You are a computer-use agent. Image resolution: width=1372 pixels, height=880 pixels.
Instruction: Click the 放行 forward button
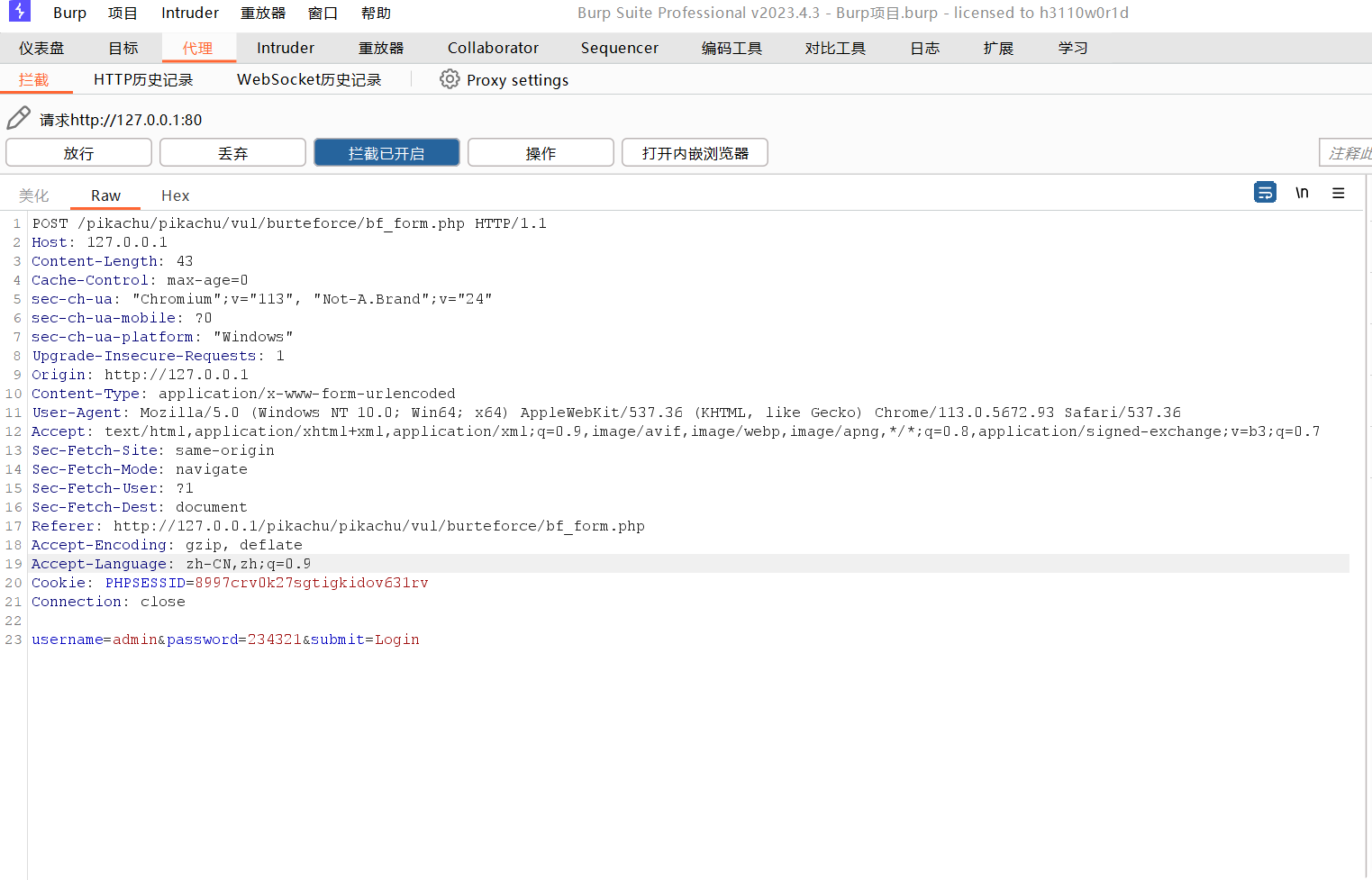pyautogui.click(x=78, y=152)
